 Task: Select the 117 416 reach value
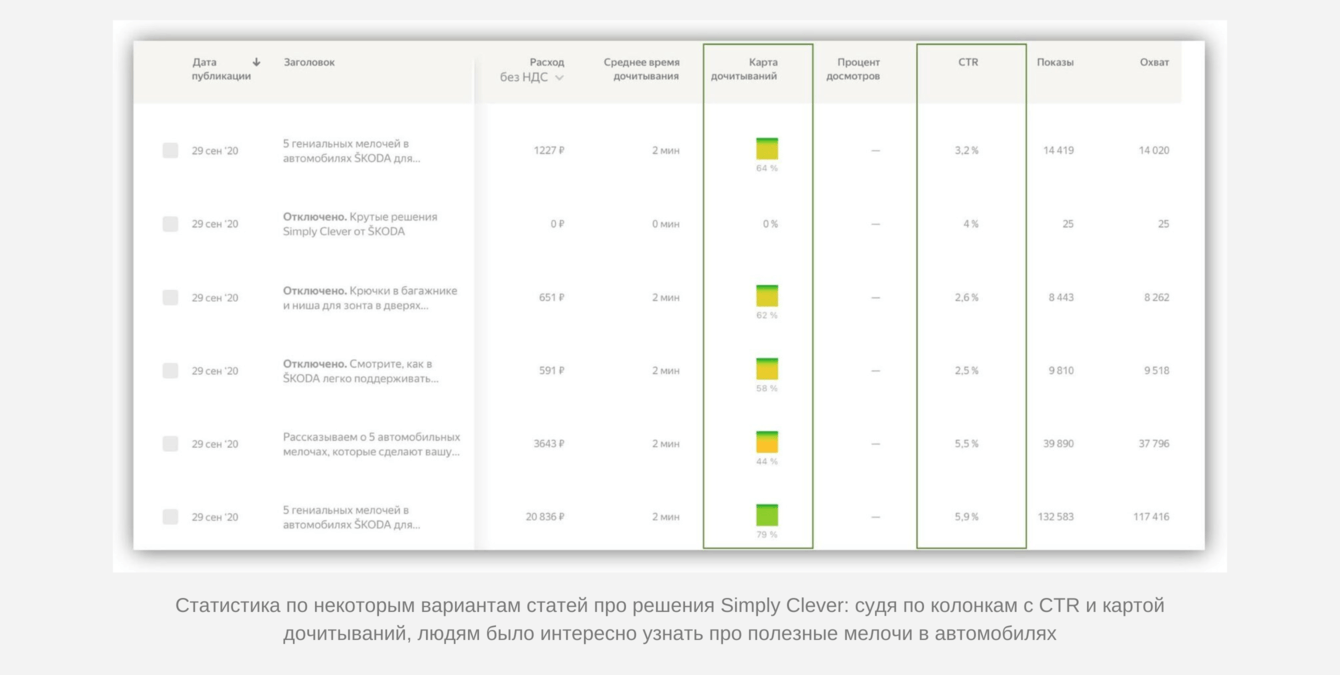(1151, 517)
